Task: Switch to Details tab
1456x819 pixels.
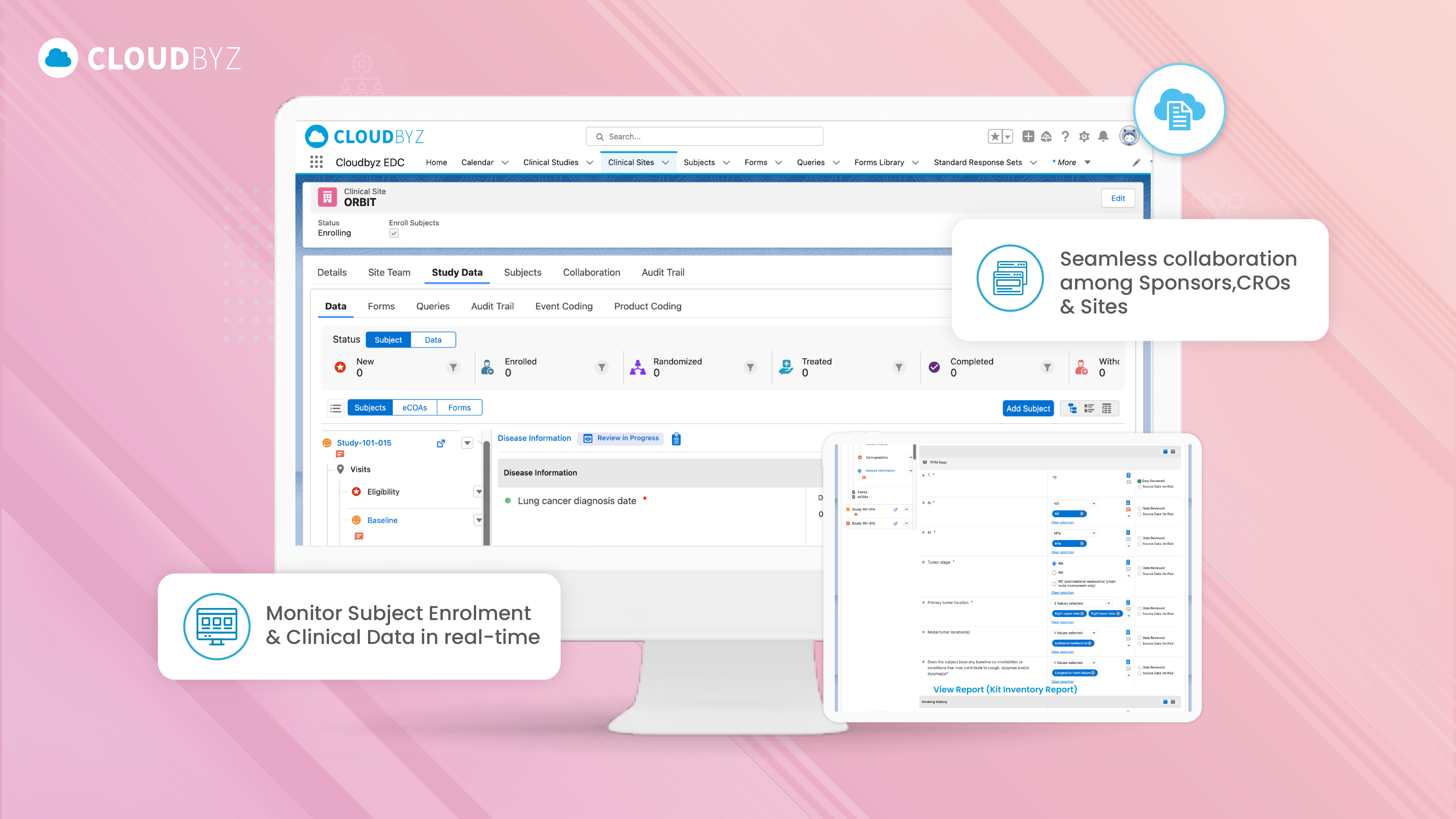Action: click(332, 272)
